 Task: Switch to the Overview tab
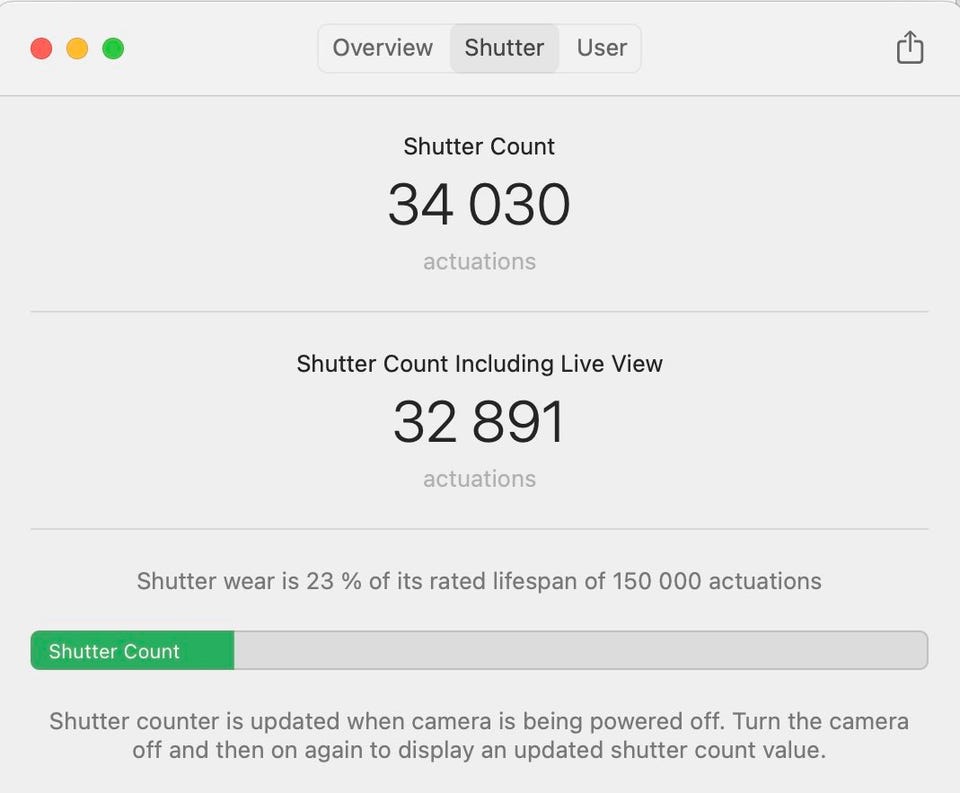click(x=383, y=48)
